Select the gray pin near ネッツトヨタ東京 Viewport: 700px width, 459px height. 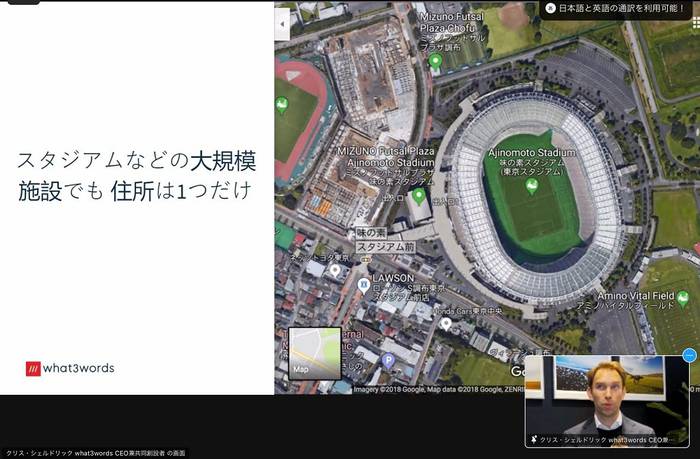[335, 271]
